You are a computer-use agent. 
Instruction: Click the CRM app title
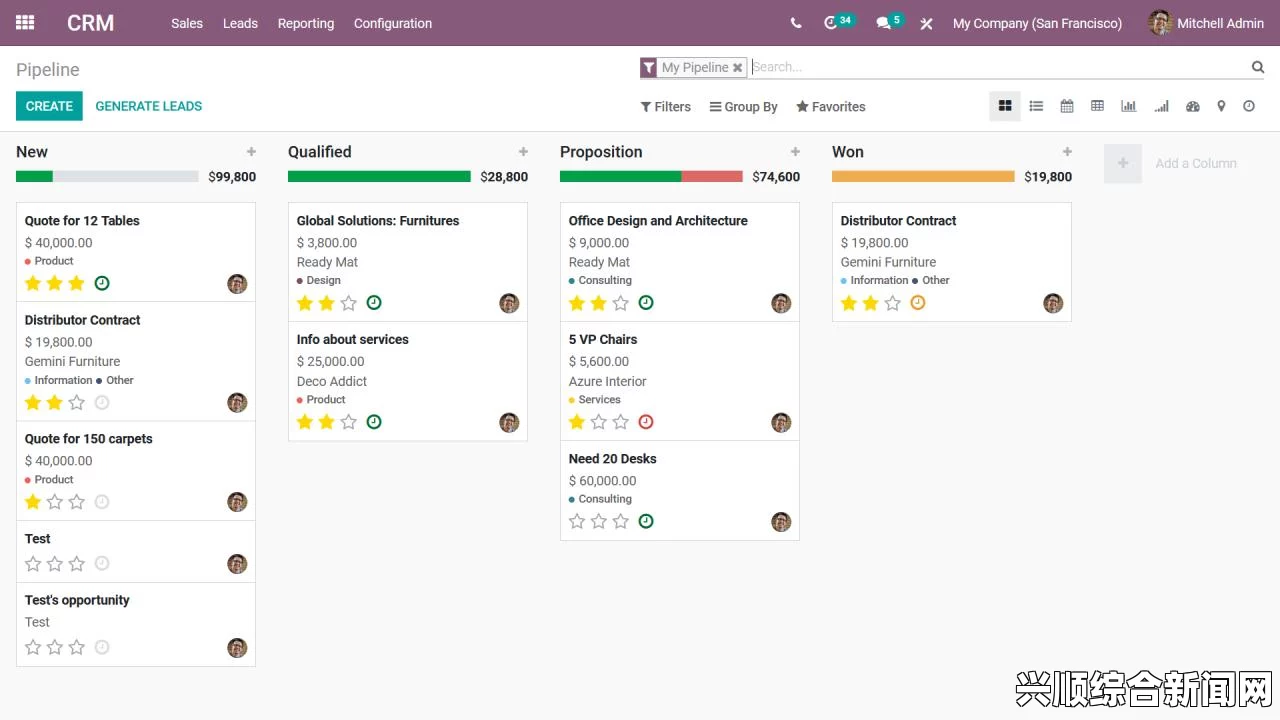tap(90, 23)
